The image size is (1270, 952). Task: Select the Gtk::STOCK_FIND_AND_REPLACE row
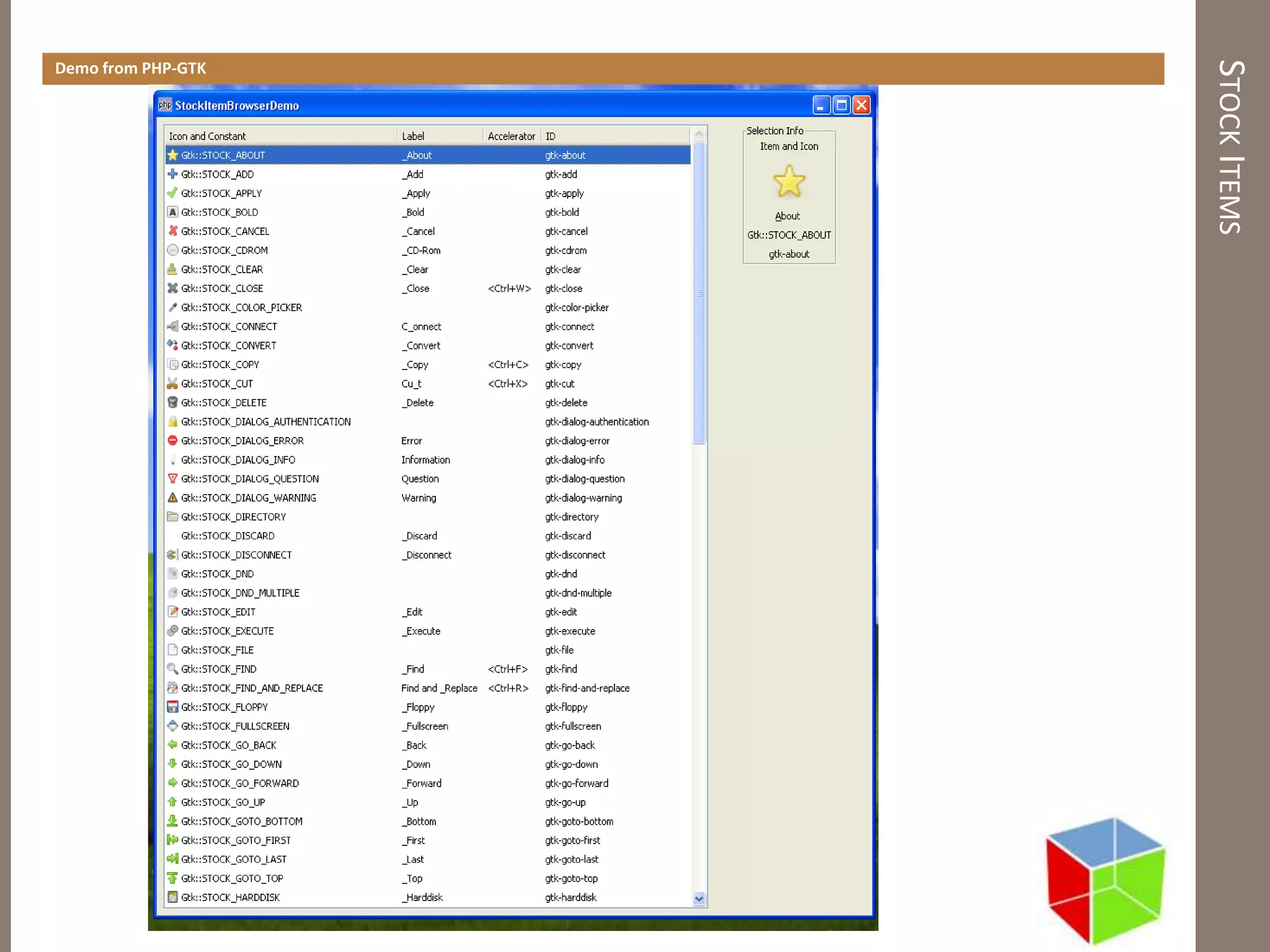(x=428, y=688)
